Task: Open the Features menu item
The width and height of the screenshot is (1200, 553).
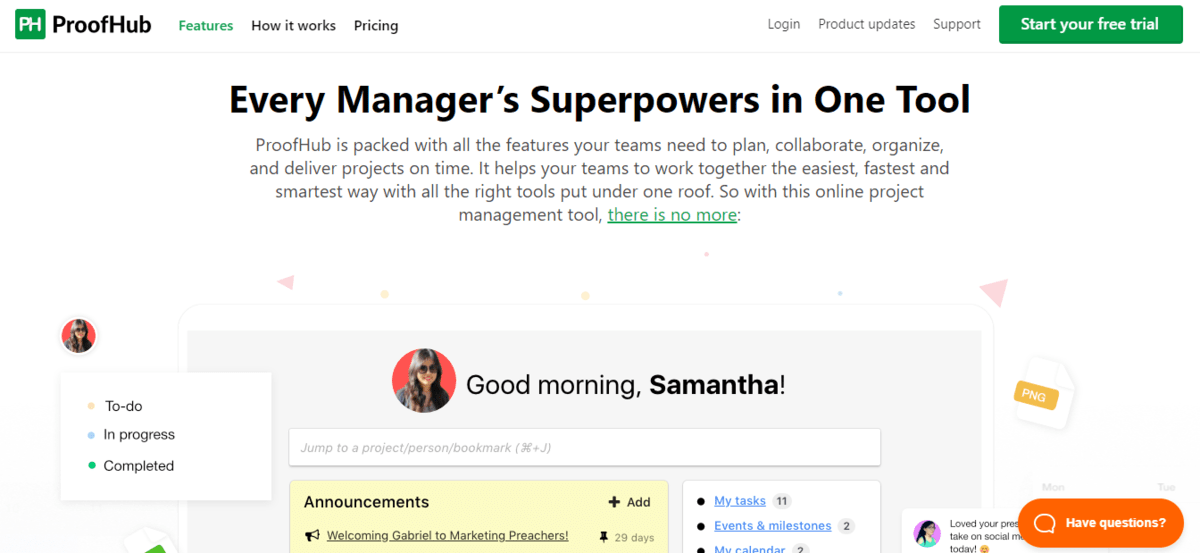Action: (x=206, y=26)
